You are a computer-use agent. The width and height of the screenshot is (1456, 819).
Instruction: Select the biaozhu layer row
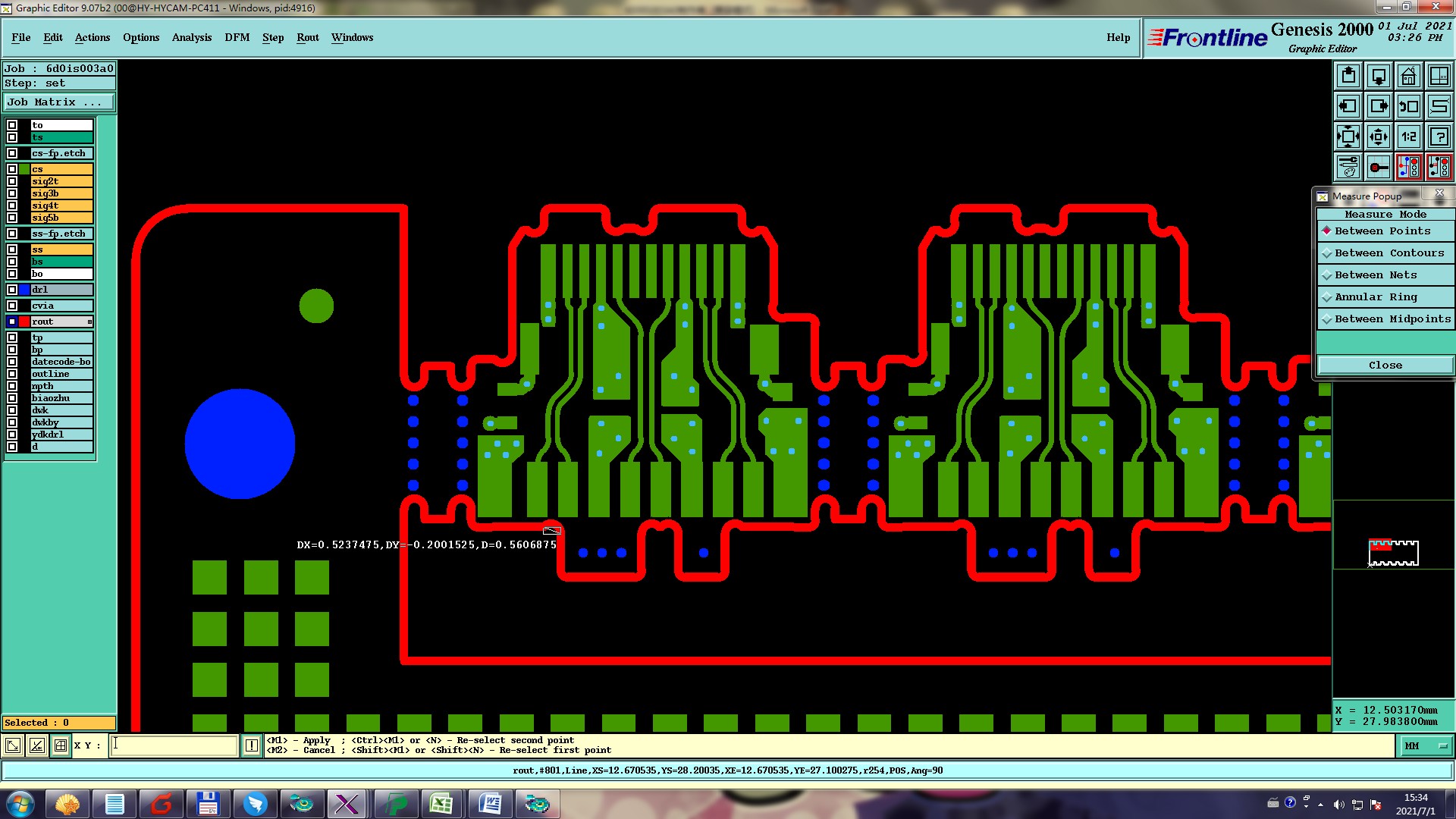pyautogui.click(x=62, y=398)
